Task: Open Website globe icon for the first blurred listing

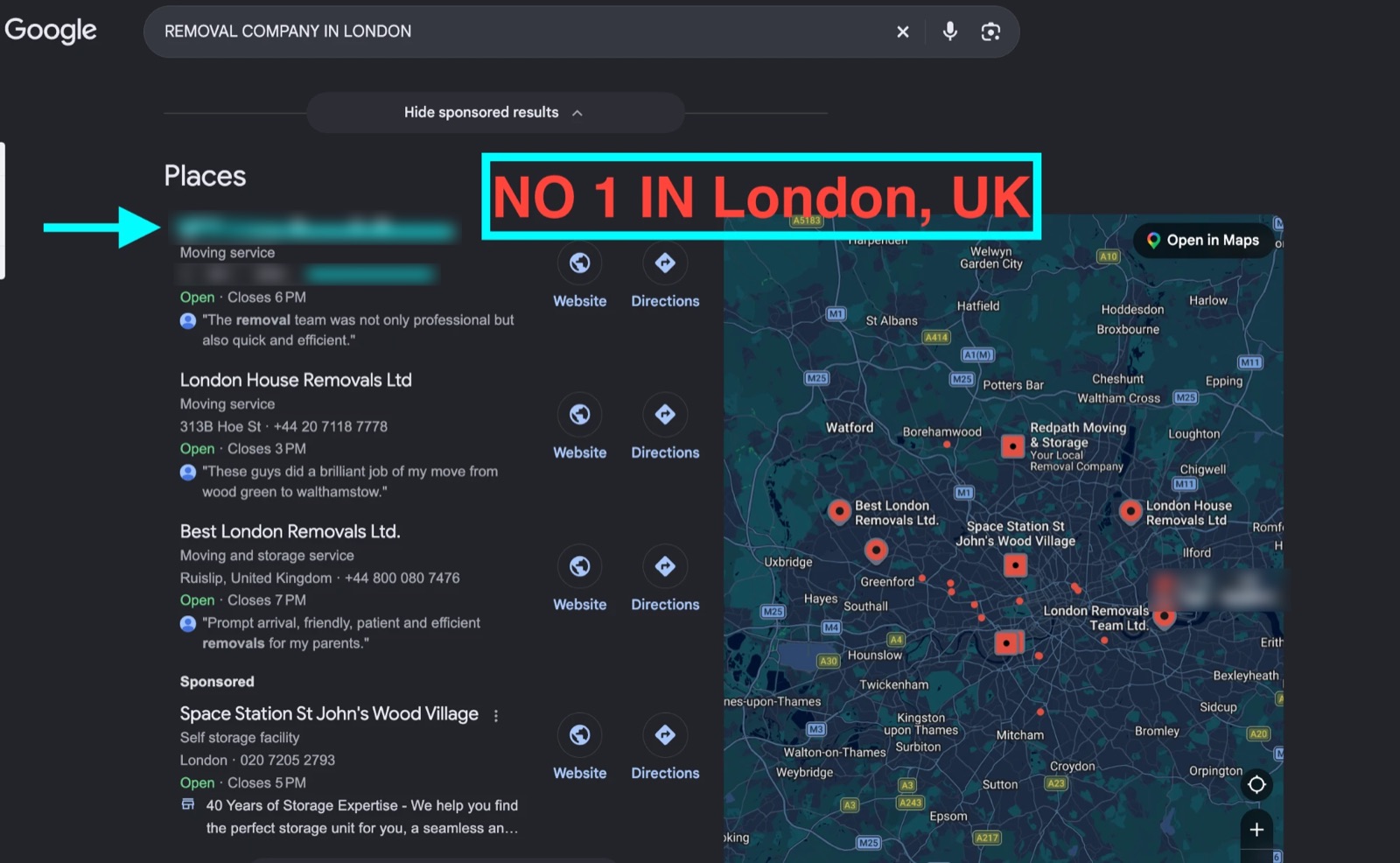Action: [x=579, y=263]
